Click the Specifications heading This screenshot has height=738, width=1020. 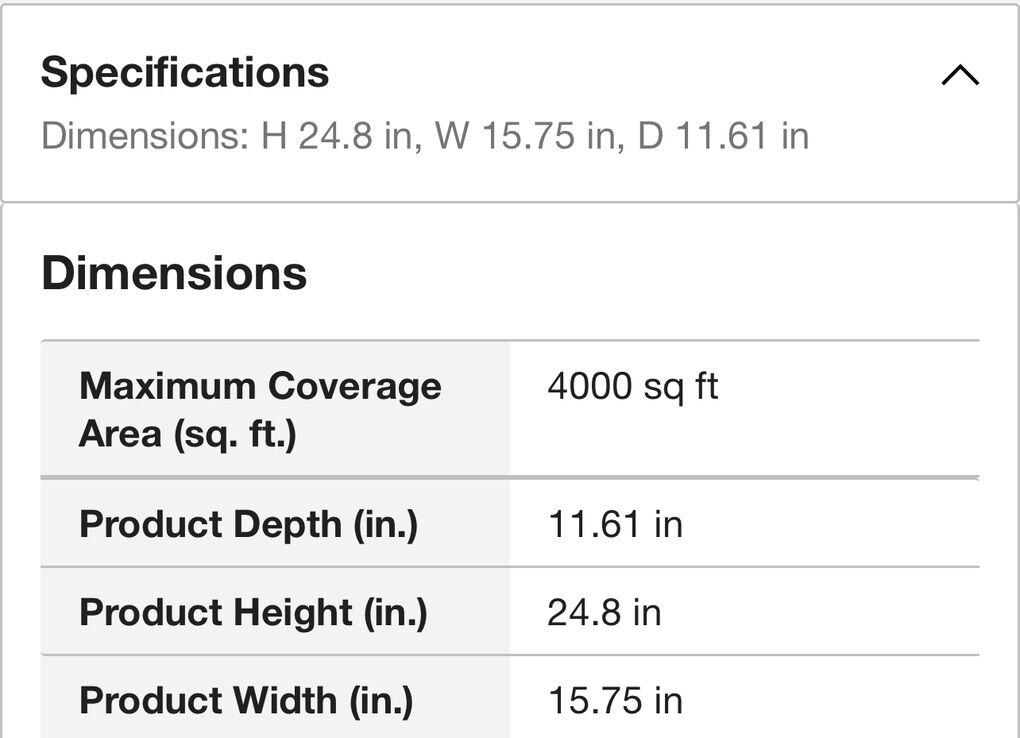185,73
